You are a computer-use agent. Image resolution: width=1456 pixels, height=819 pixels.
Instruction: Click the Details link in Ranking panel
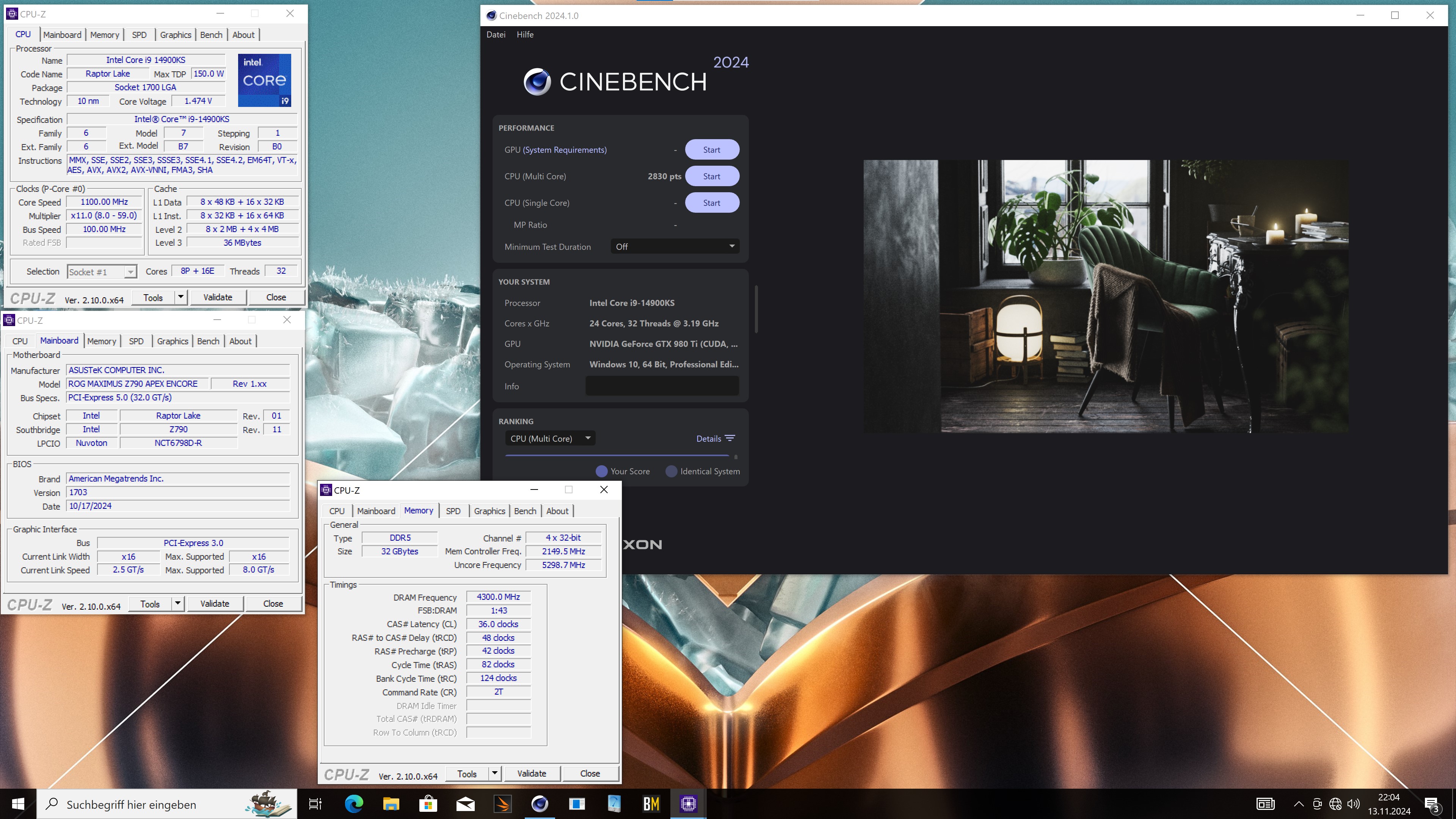(x=708, y=439)
